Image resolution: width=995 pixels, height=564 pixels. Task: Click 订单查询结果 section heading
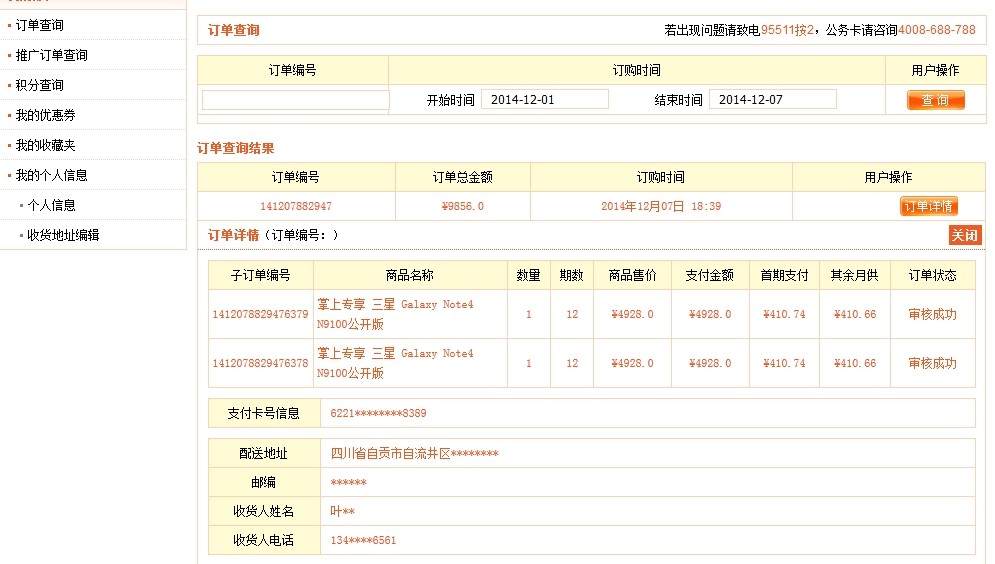(235, 148)
